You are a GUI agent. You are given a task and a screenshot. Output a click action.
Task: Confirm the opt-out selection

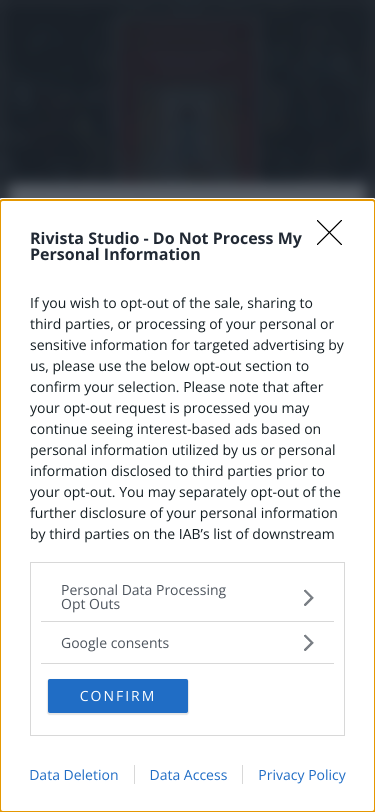coord(118,696)
